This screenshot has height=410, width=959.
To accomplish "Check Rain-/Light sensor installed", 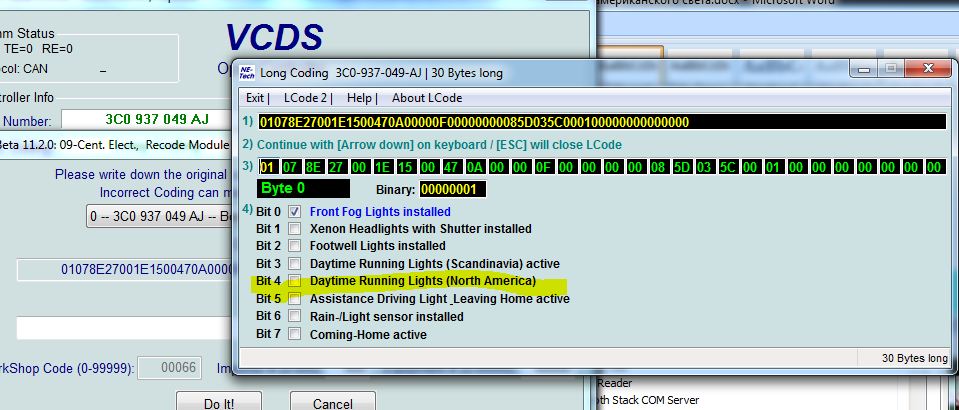I will (294, 316).
